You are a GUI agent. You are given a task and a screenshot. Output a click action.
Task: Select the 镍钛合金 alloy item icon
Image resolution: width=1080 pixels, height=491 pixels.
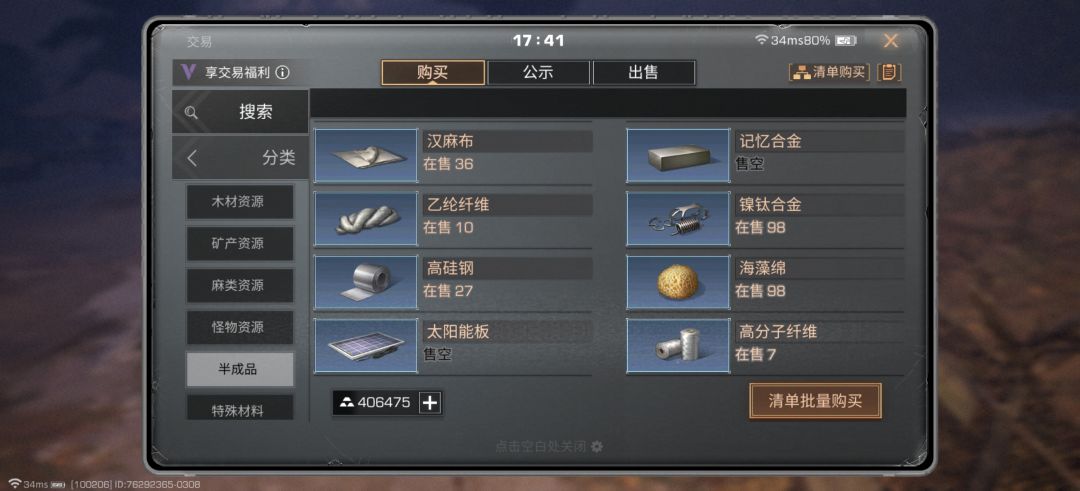678,218
